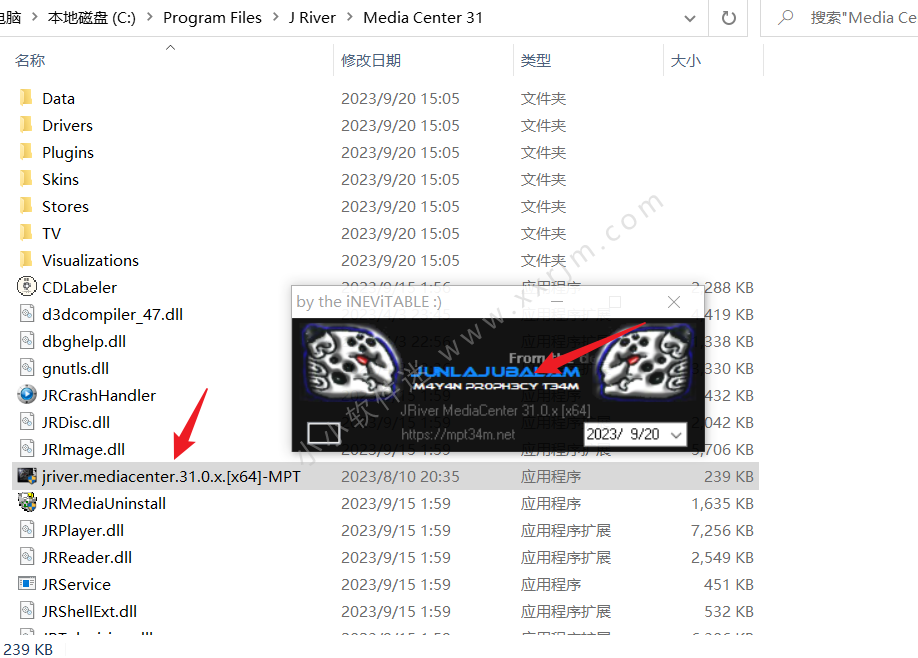Viewport: 918px width, 658px height.
Task: Click the JRCrashHandler application icon
Action: pos(27,395)
